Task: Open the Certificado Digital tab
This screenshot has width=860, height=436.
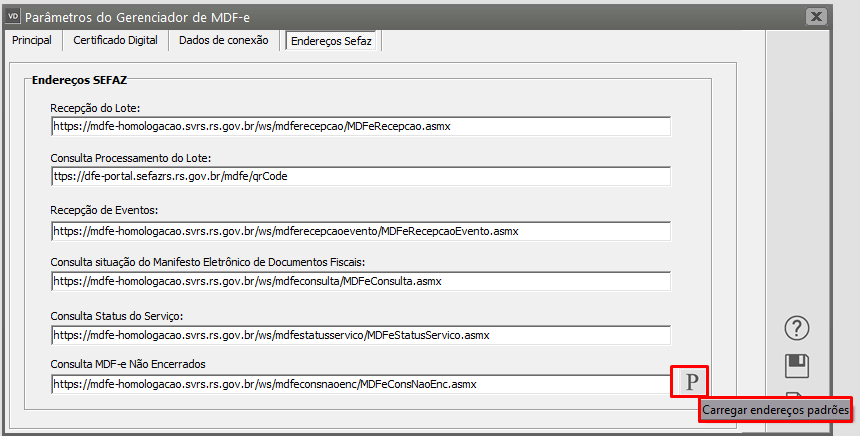Action: point(116,41)
